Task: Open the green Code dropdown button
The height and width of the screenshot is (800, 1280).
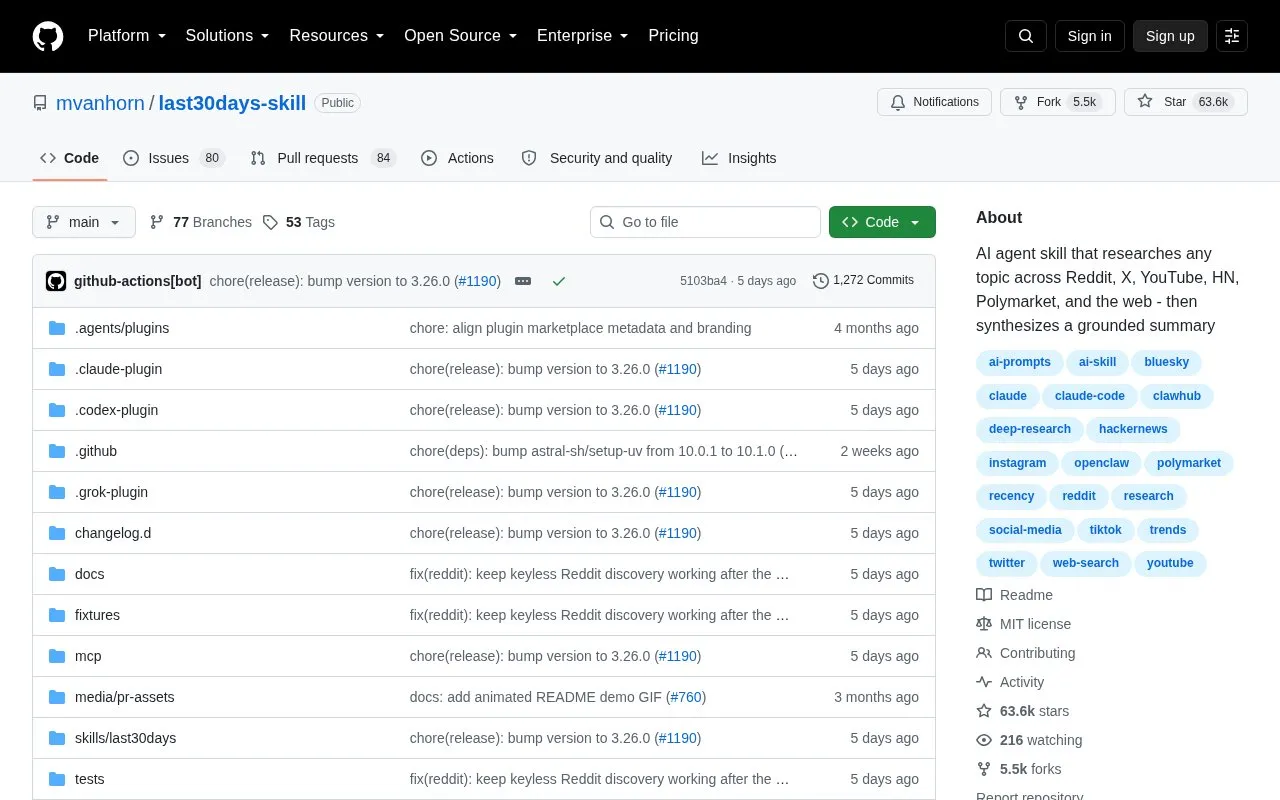Action: [x=882, y=222]
